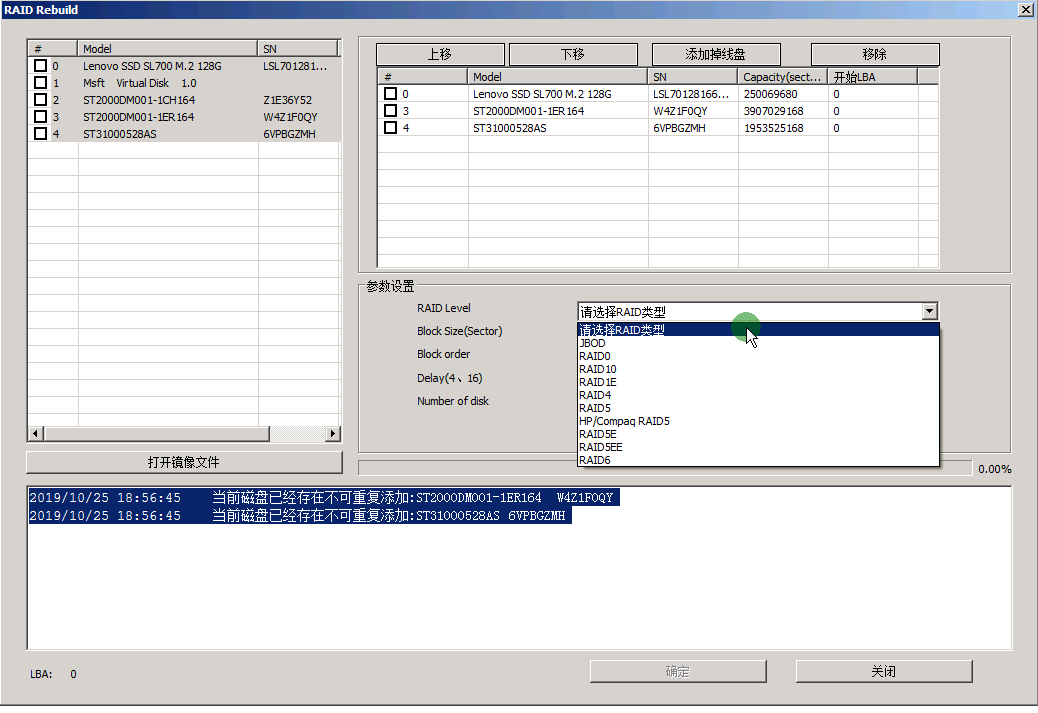Open image file with 打开镜像文件 button
1038x713 pixels.
pos(183,462)
